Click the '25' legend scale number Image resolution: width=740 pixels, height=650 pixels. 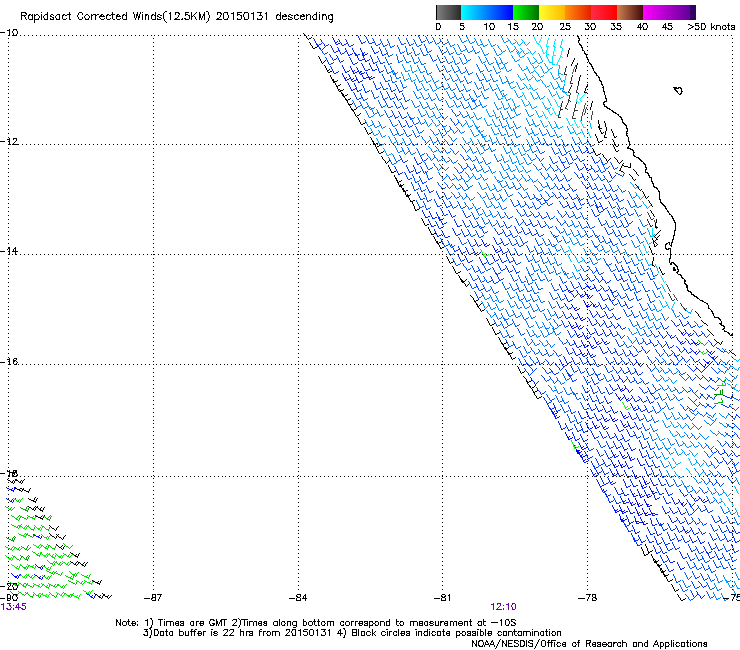565,26
